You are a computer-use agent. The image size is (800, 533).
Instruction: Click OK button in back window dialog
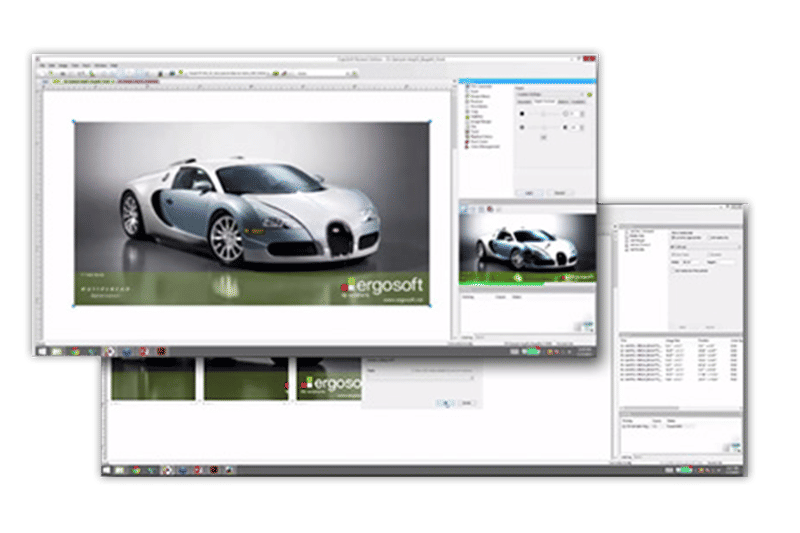click(445, 403)
